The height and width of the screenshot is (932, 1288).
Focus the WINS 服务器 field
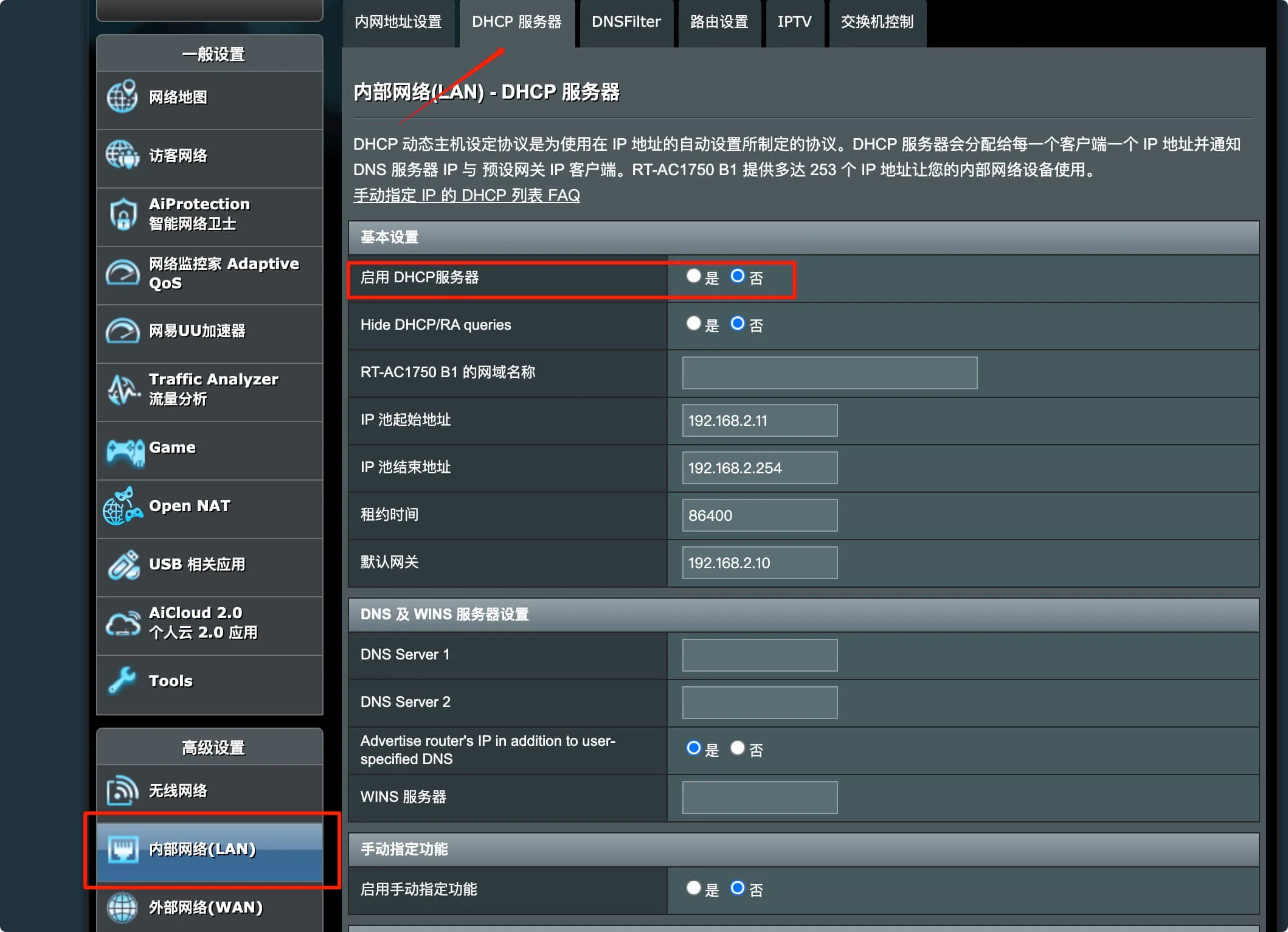(760, 797)
